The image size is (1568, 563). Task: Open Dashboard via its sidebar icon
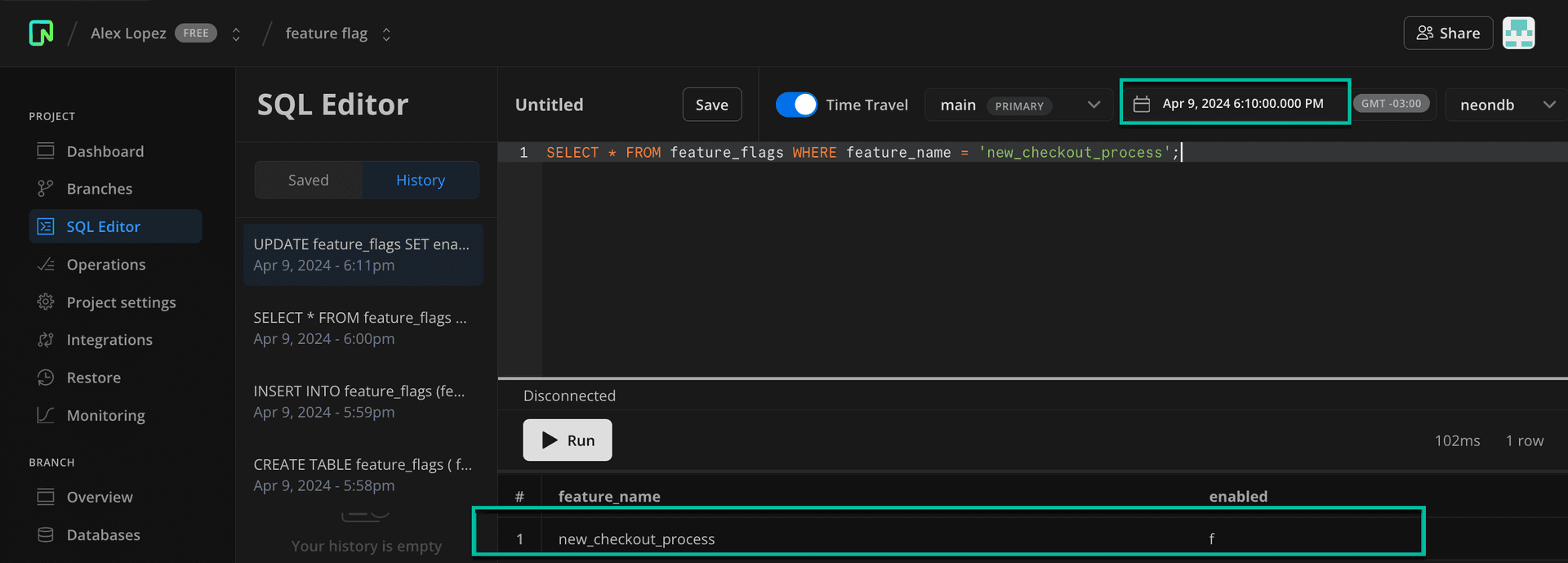click(x=46, y=151)
